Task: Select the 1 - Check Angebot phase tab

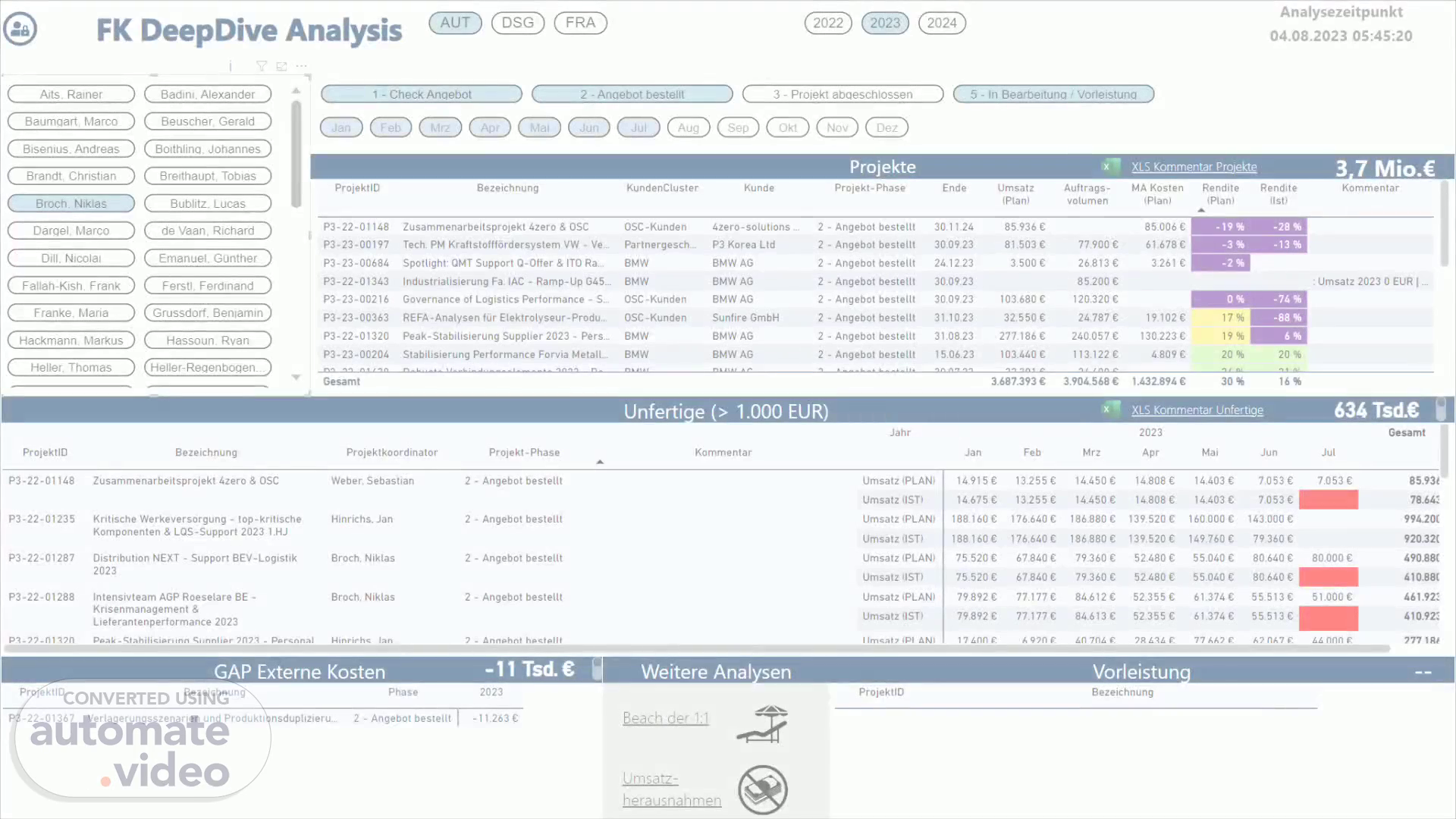Action: (x=422, y=94)
